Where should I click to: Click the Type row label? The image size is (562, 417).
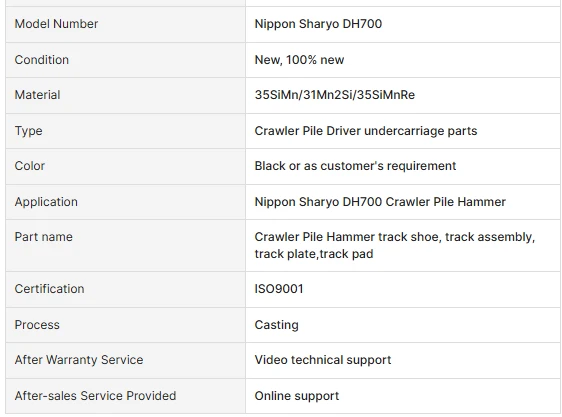tap(28, 131)
